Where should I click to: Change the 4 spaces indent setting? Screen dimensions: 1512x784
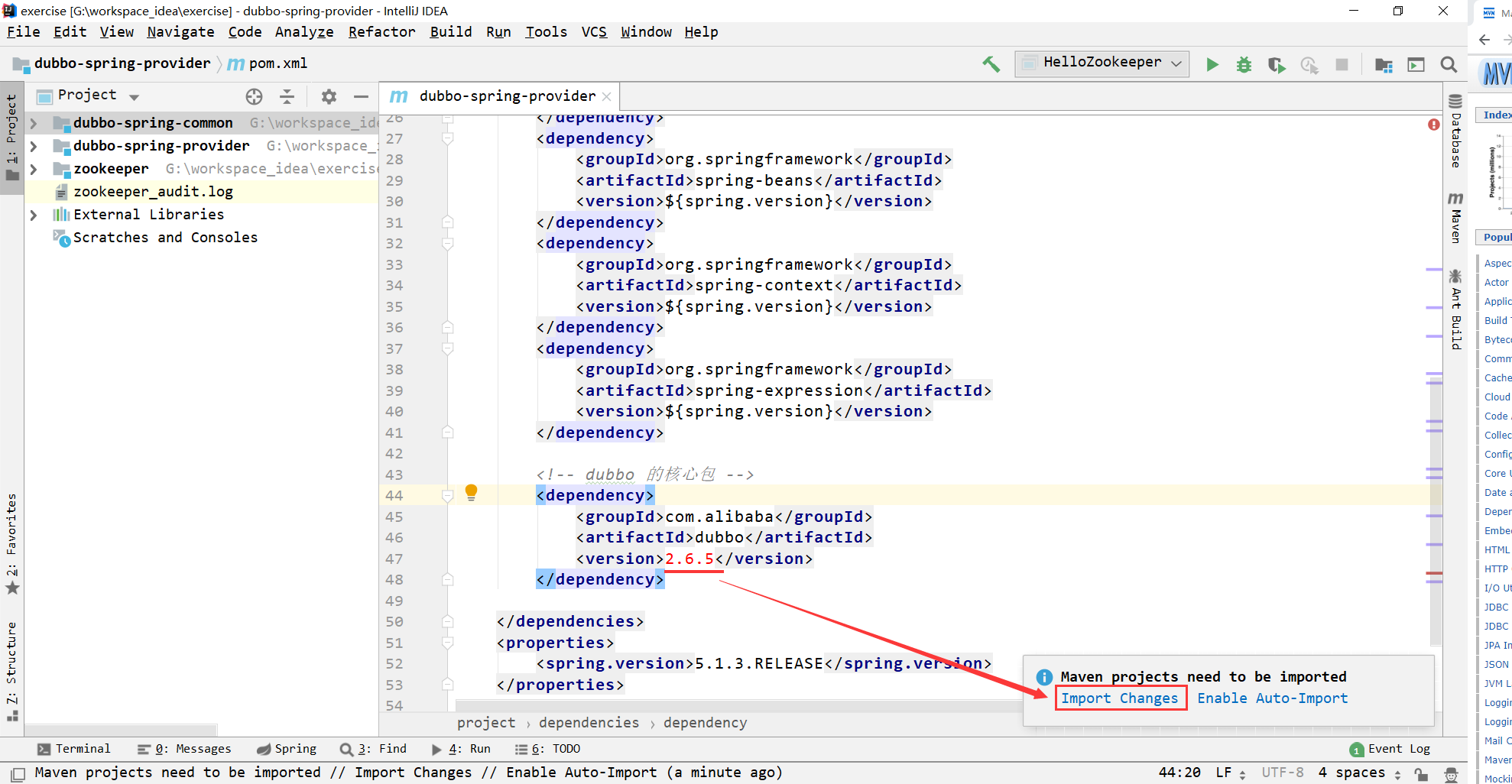1360,773
